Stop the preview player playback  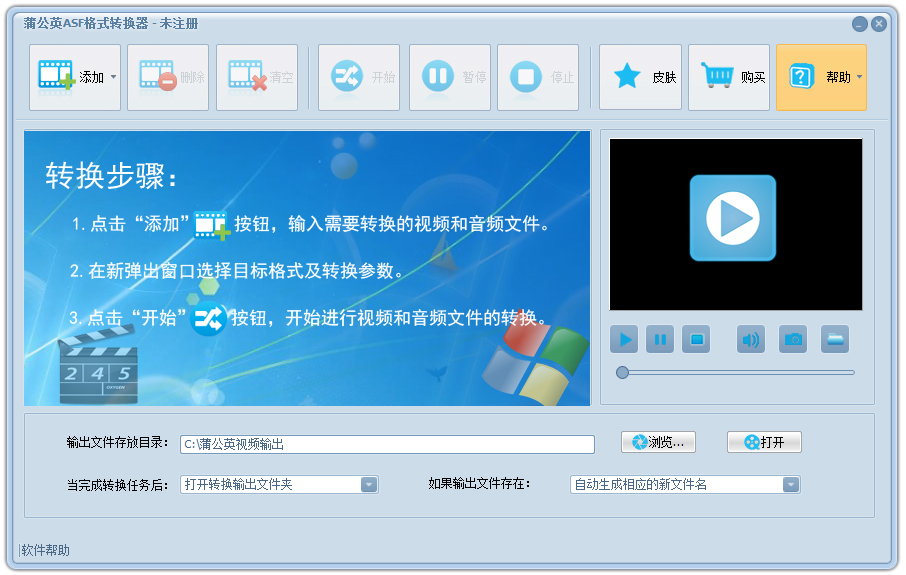696,340
